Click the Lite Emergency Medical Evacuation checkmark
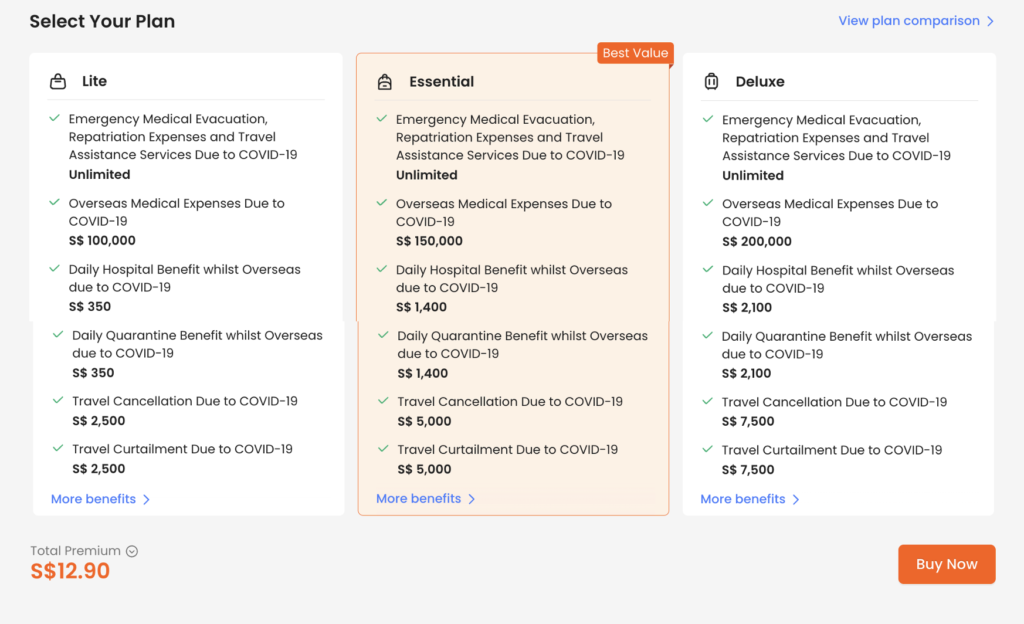The image size is (1024, 624). (54, 118)
